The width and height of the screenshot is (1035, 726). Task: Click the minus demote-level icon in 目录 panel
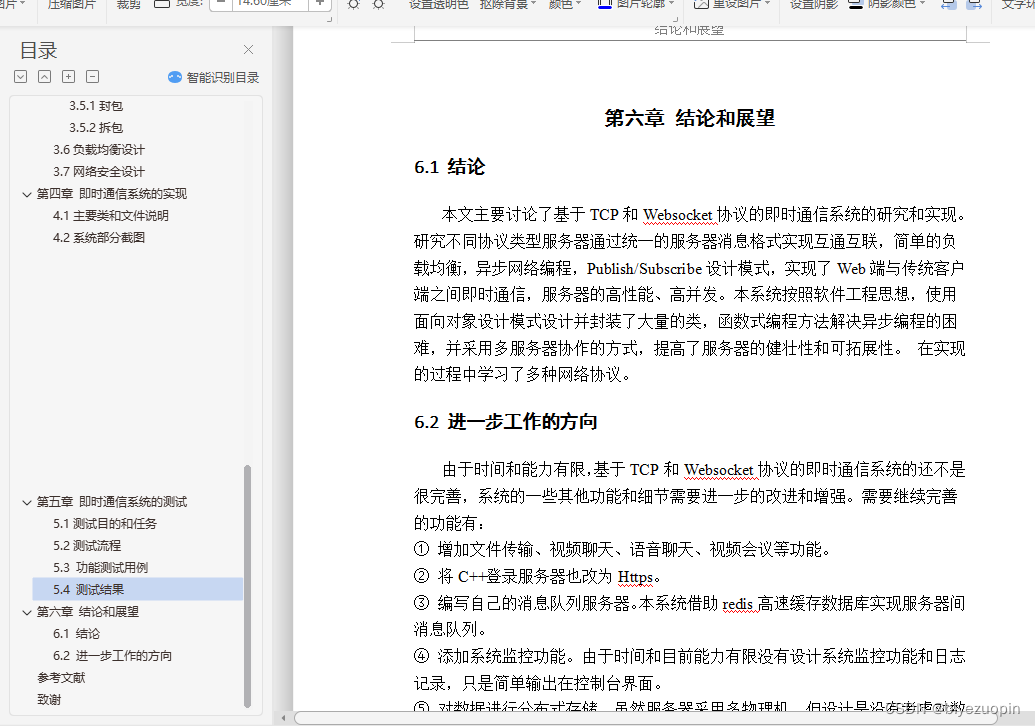tap(92, 77)
